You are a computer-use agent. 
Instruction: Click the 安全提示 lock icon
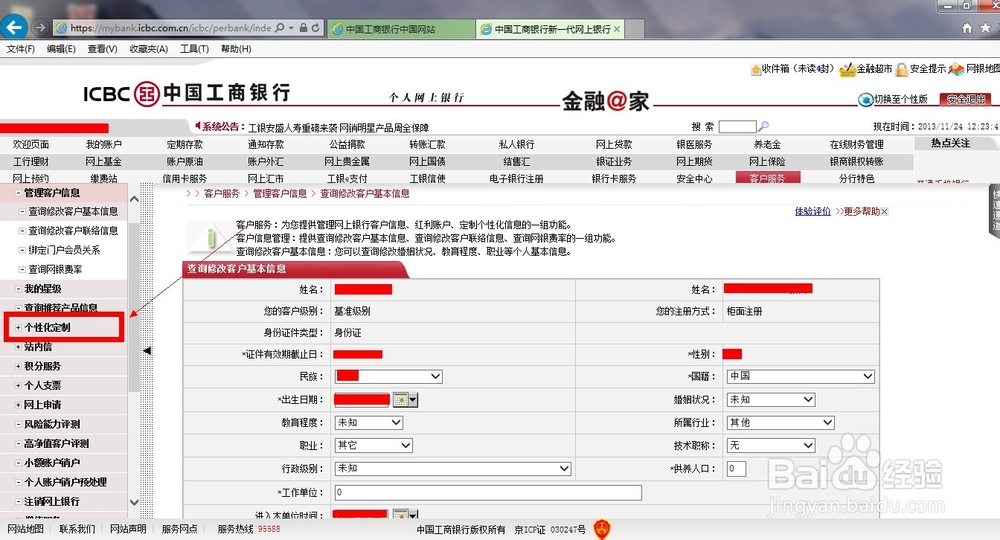pos(902,69)
